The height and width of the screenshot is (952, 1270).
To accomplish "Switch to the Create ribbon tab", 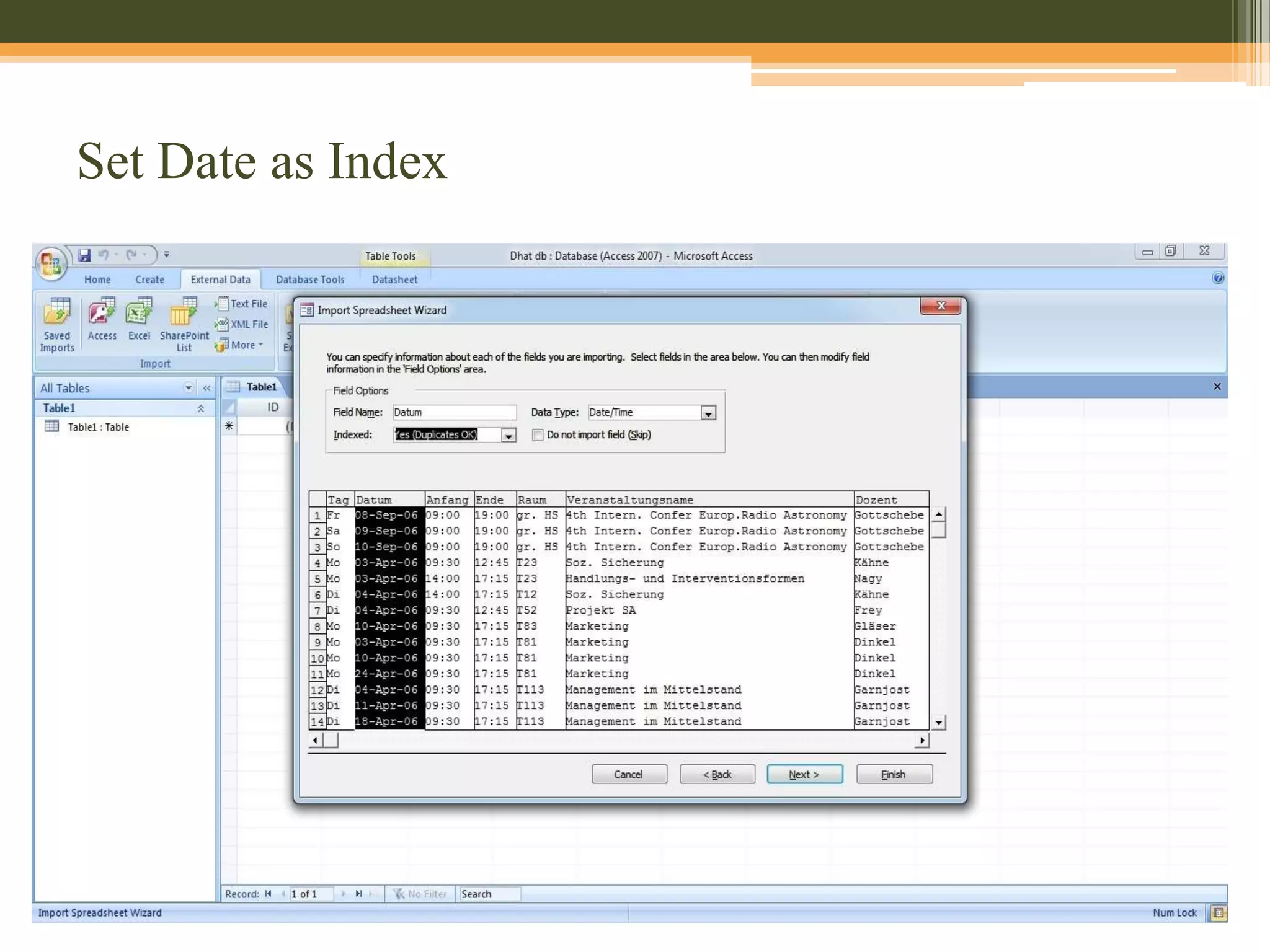I will point(150,280).
